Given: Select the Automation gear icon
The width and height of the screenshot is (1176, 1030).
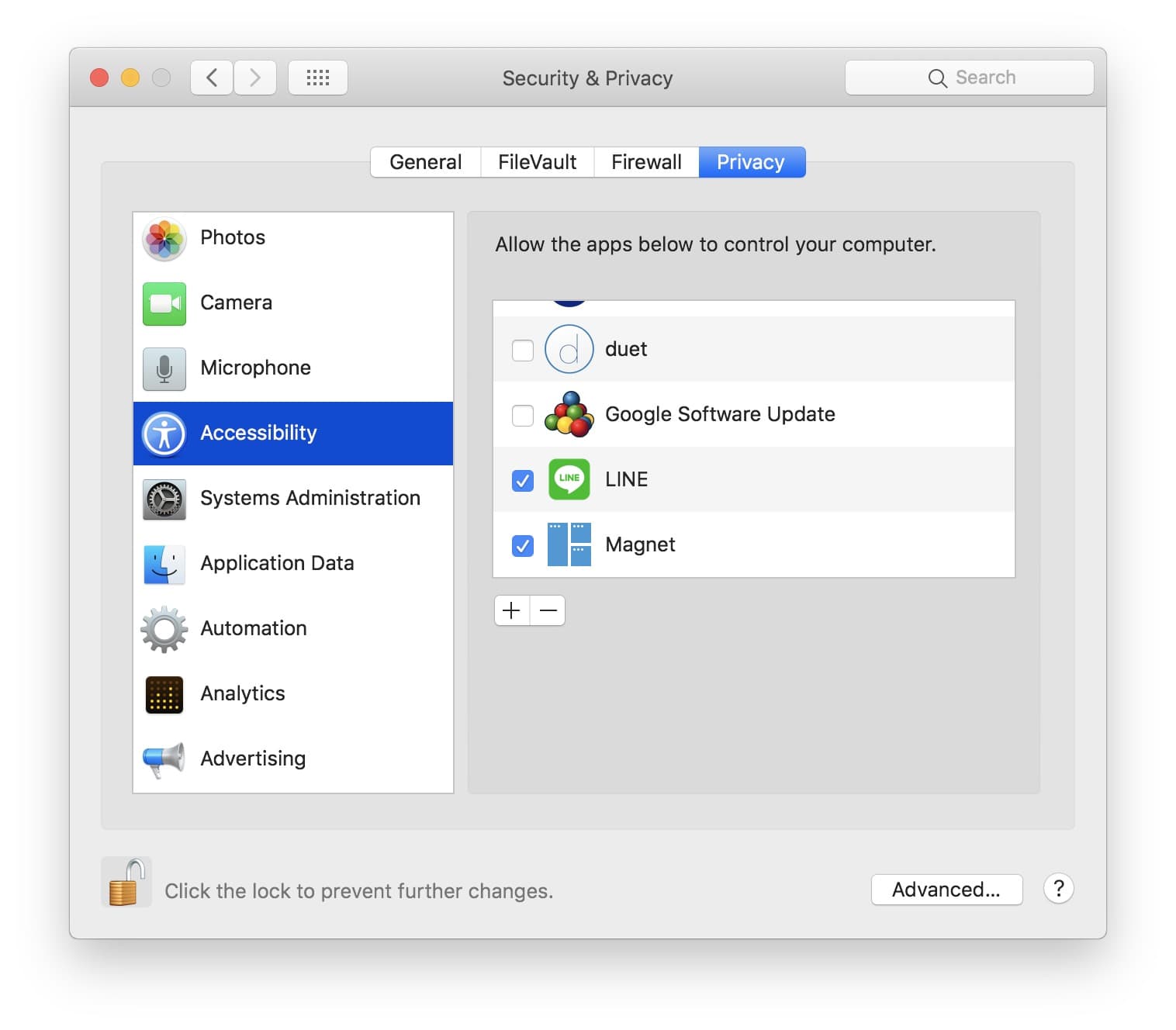Looking at the screenshot, I should pyautogui.click(x=164, y=630).
